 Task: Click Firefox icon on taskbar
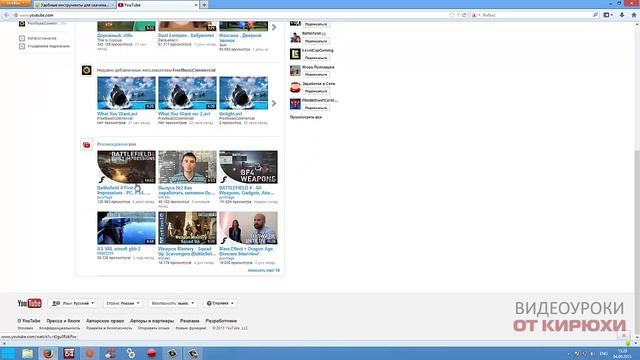coord(48,353)
